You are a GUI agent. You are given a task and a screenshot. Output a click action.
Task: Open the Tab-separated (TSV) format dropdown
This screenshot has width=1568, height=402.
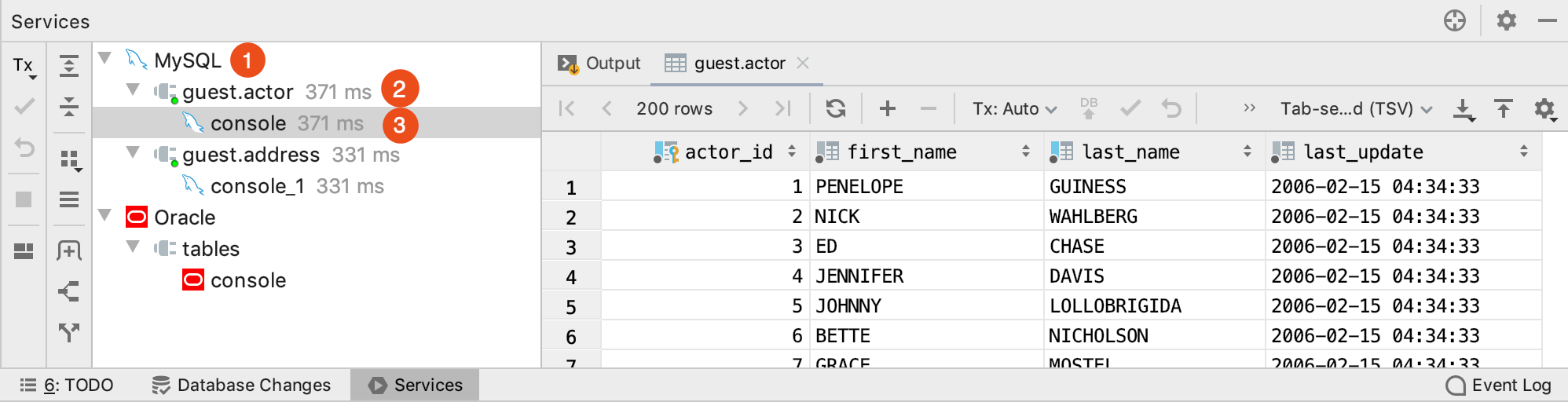1357,108
